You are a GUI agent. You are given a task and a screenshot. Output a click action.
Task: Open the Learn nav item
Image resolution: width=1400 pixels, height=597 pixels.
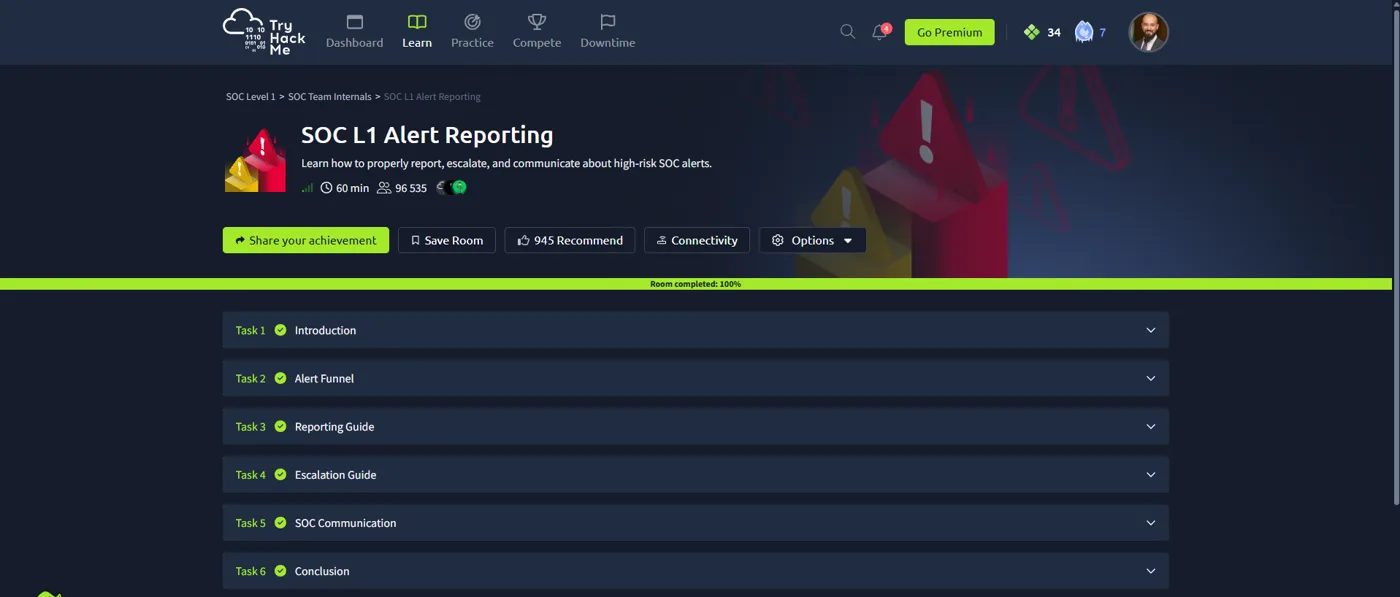[x=417, y=32]
